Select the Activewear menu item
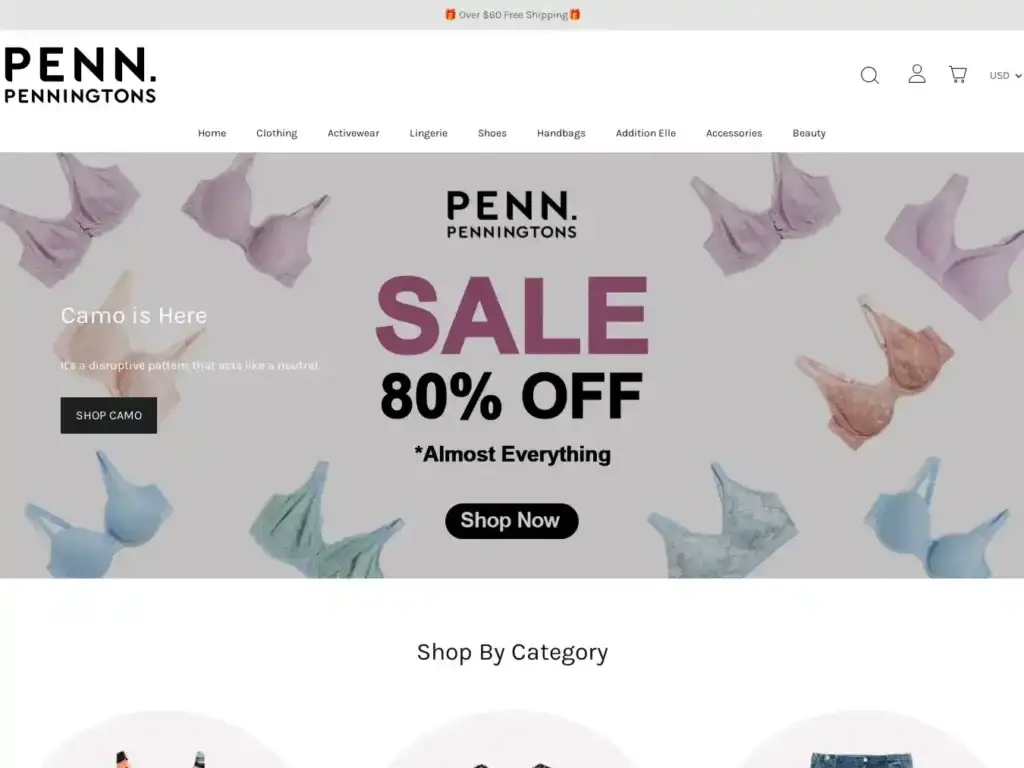 pos(353,133)
